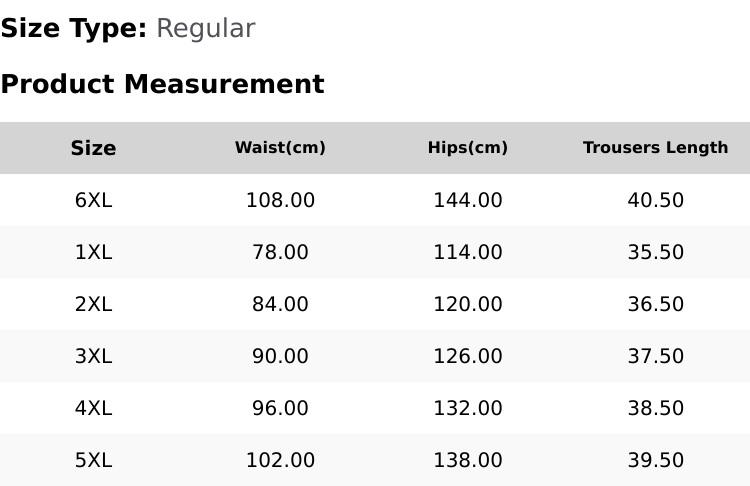Click the 144.00 hips value

click(468, 200)
